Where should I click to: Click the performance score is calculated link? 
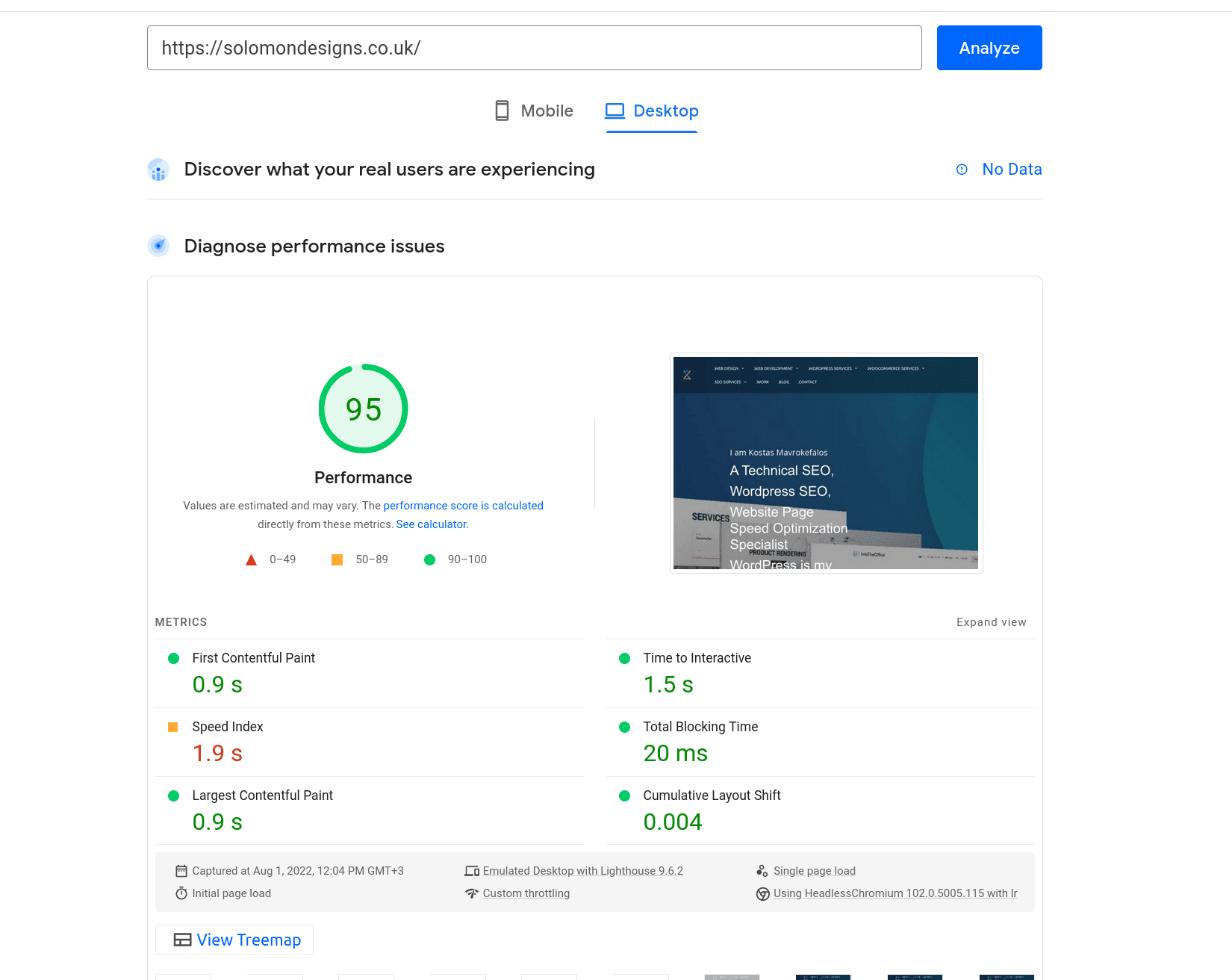coord(463,506)
